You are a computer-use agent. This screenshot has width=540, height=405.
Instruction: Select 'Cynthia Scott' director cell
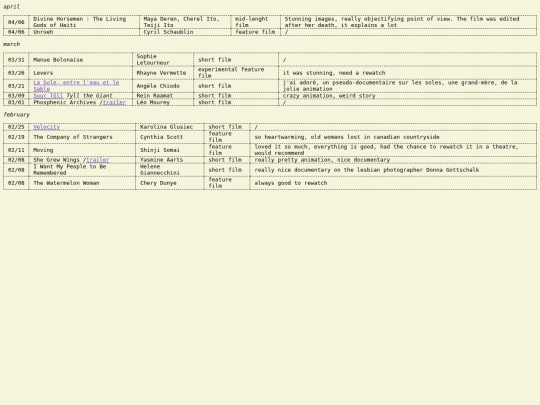pyautogui.click(x=170, y=137)
